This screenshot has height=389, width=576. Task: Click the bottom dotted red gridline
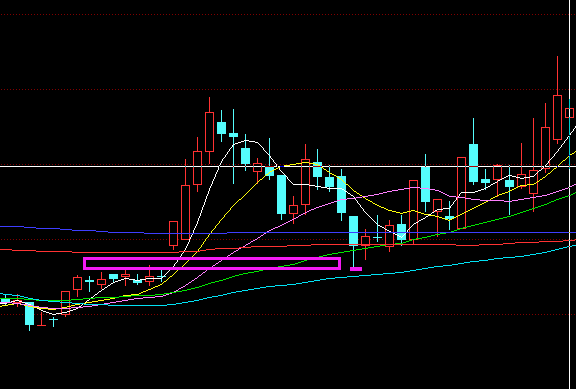click(x=288, y=314)
